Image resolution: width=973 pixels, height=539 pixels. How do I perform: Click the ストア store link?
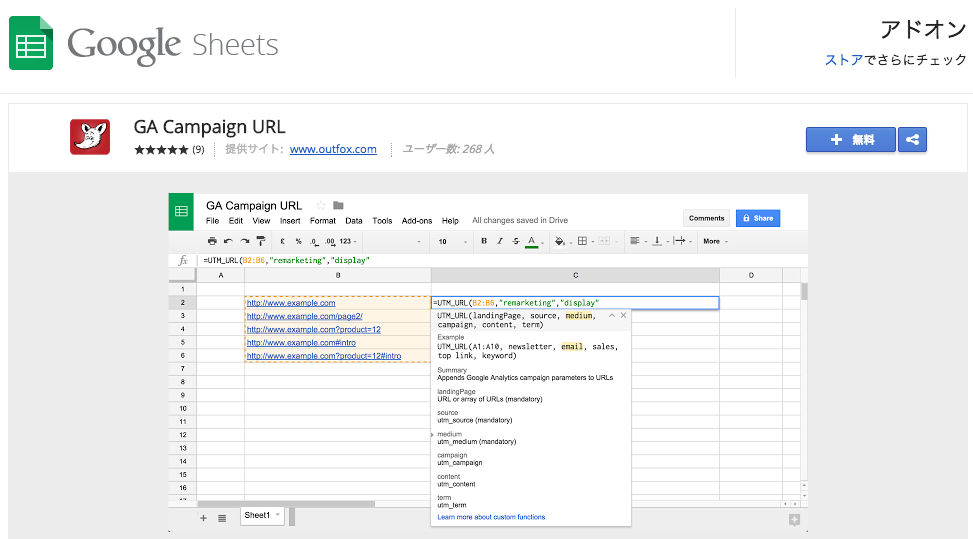[844, 60]
